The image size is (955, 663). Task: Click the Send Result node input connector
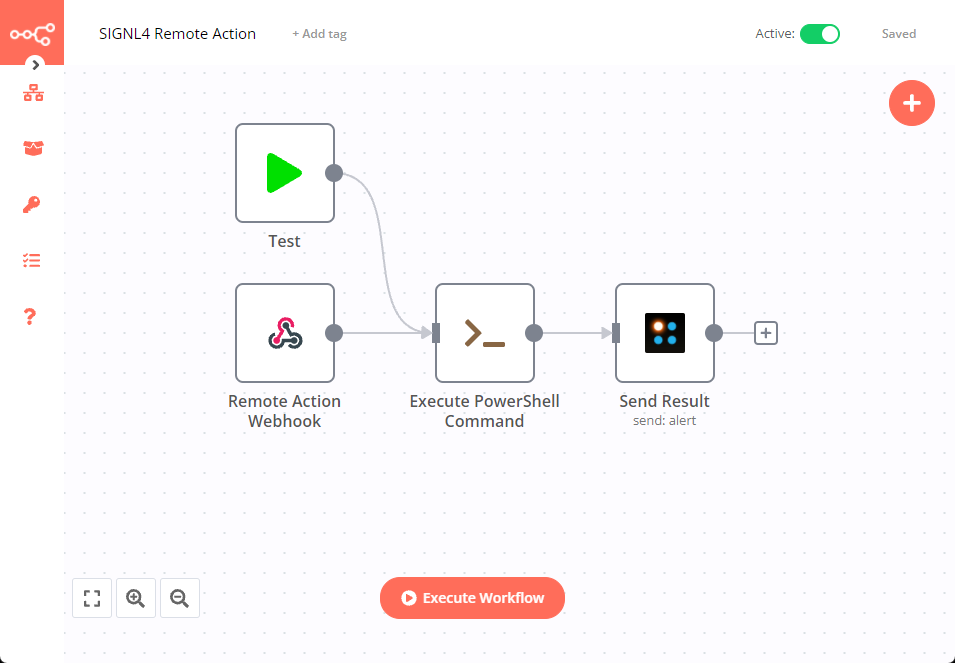point(616,333)
